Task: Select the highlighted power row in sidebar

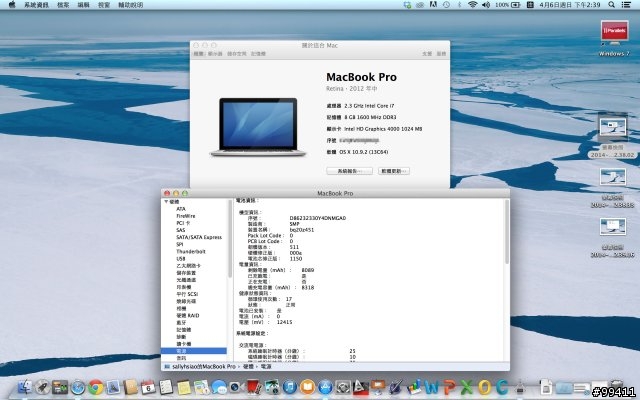Action: pyautogui.click(x=194, y=351)
